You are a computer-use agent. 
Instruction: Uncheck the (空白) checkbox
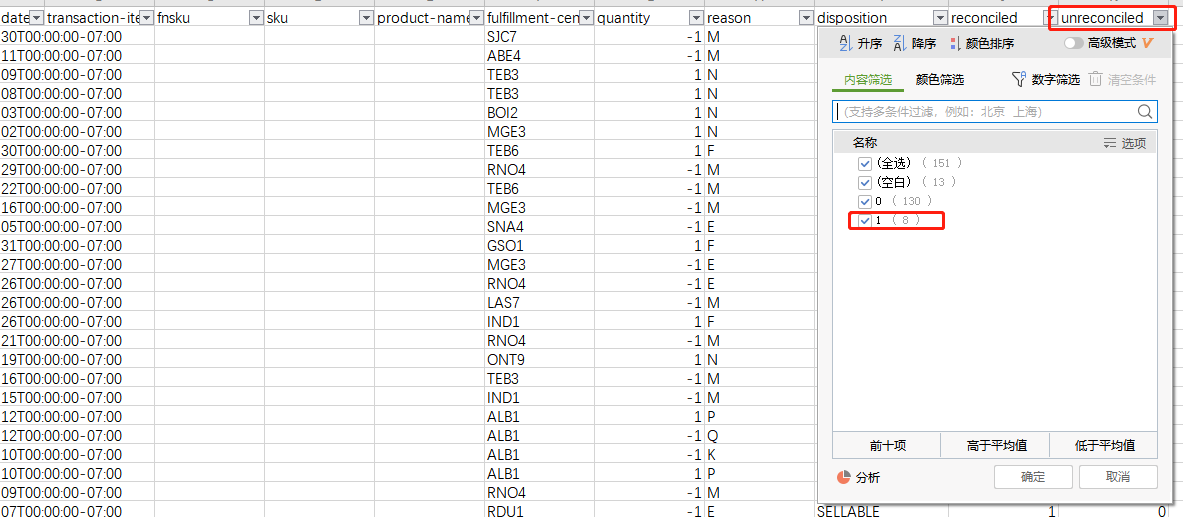(x=865, y=182)
